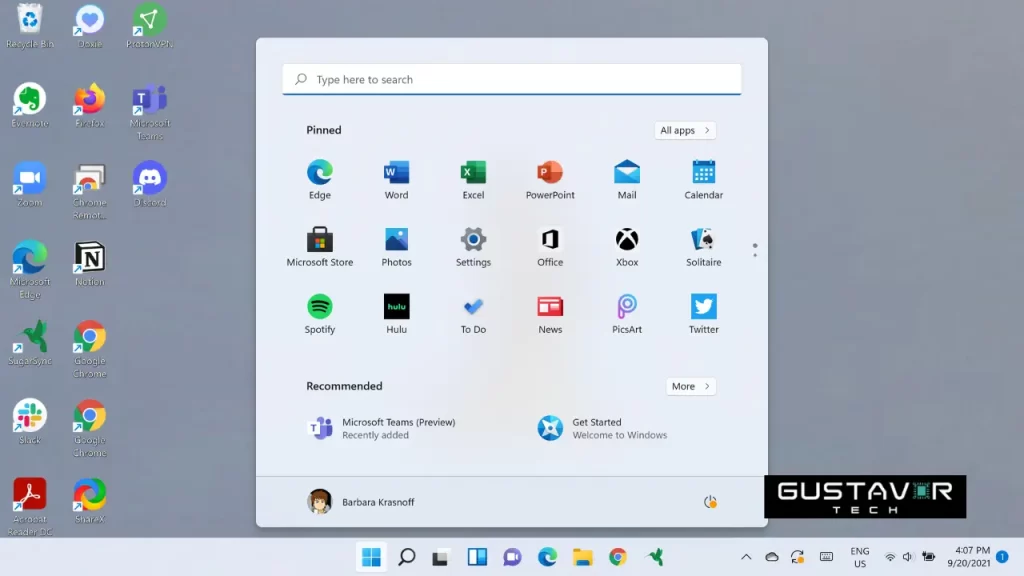The image size is (1024, 576).
Task: Open taskbar Search magnifier
Action: [x=406, y=557]
